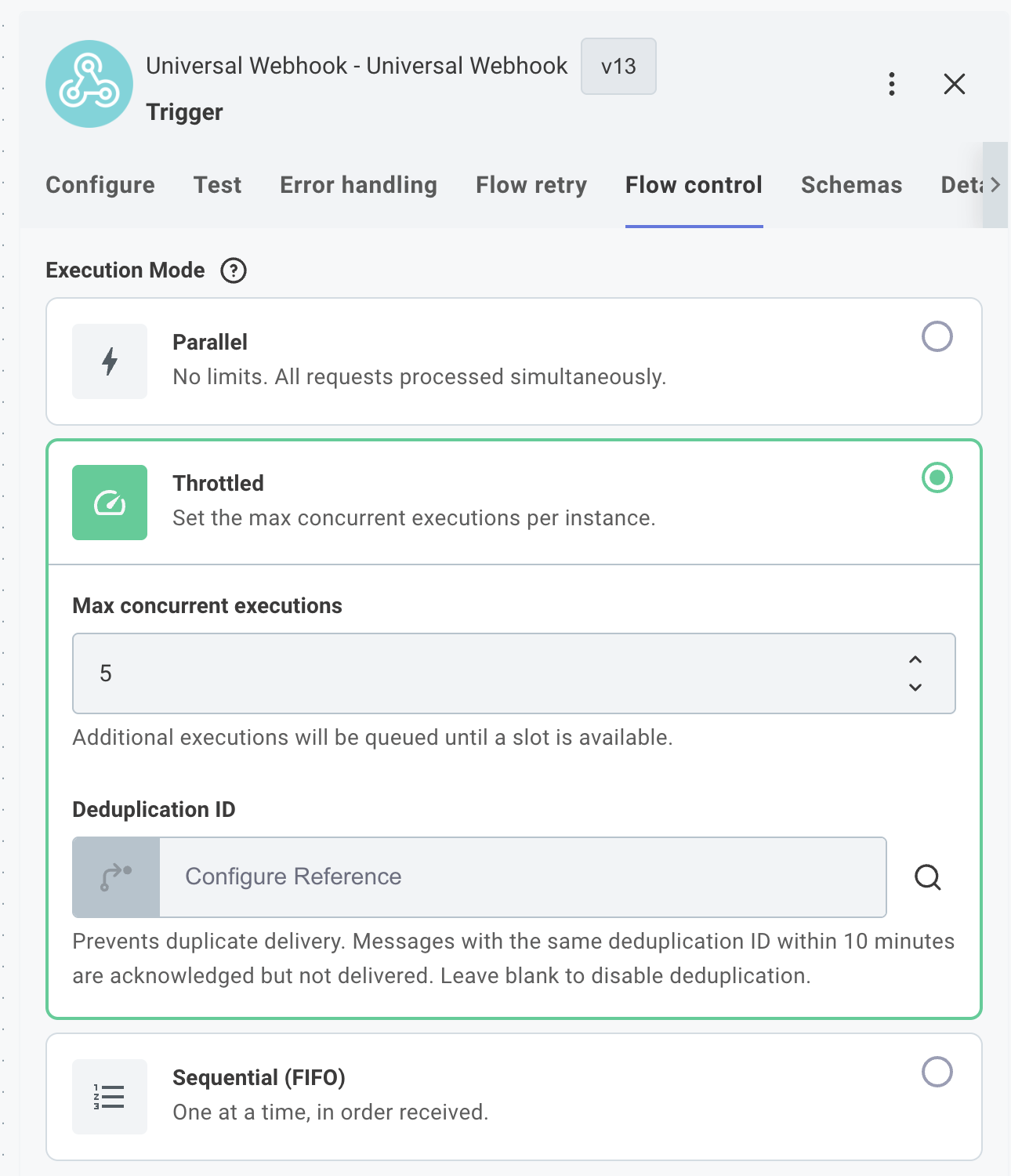This screenshot has height=1176, width=1011.
Task: Open the Execution Mode help tooltip
Action: [x=233, y=270]
